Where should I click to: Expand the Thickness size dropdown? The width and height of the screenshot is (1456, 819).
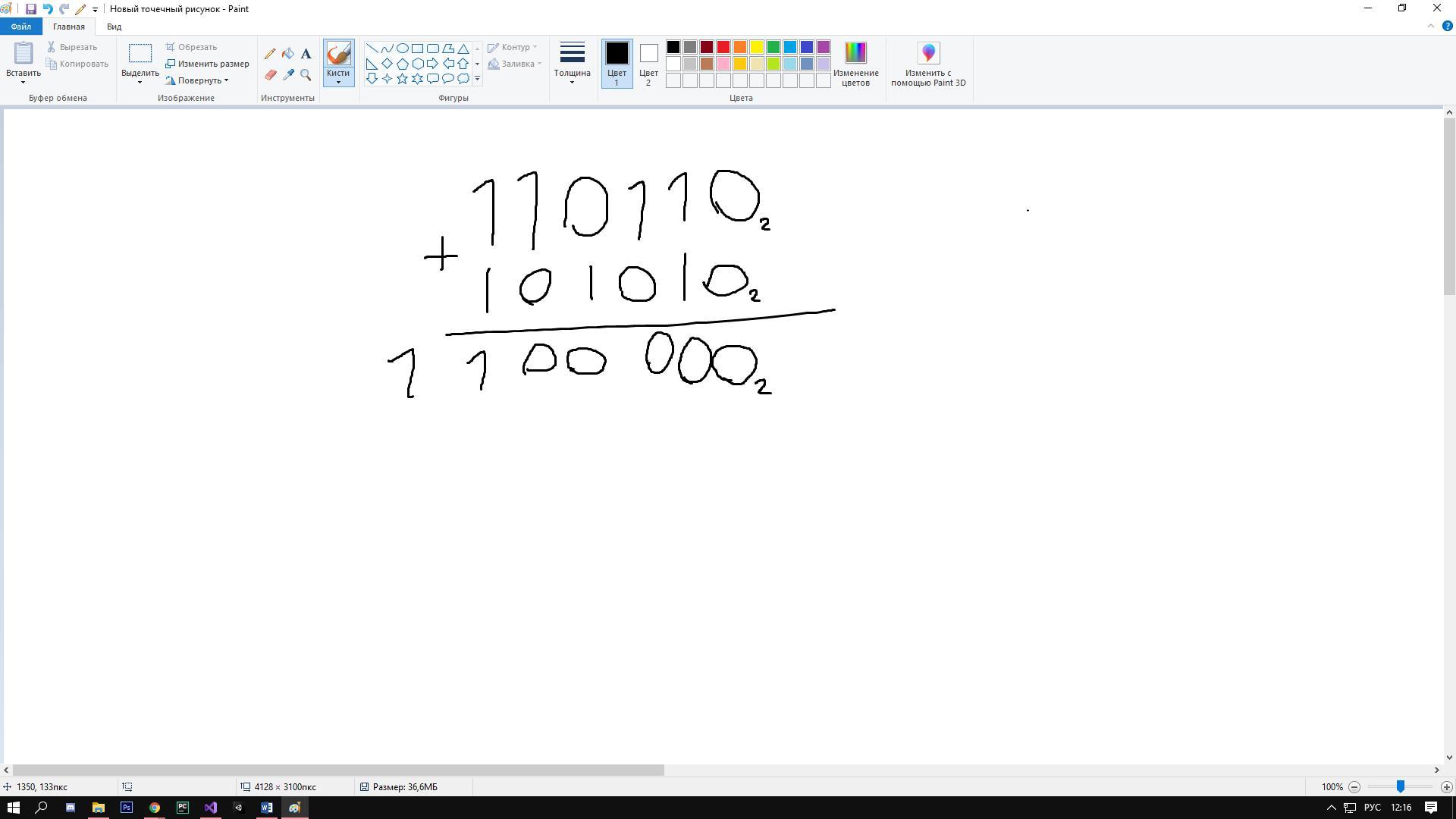click(572, 64)
